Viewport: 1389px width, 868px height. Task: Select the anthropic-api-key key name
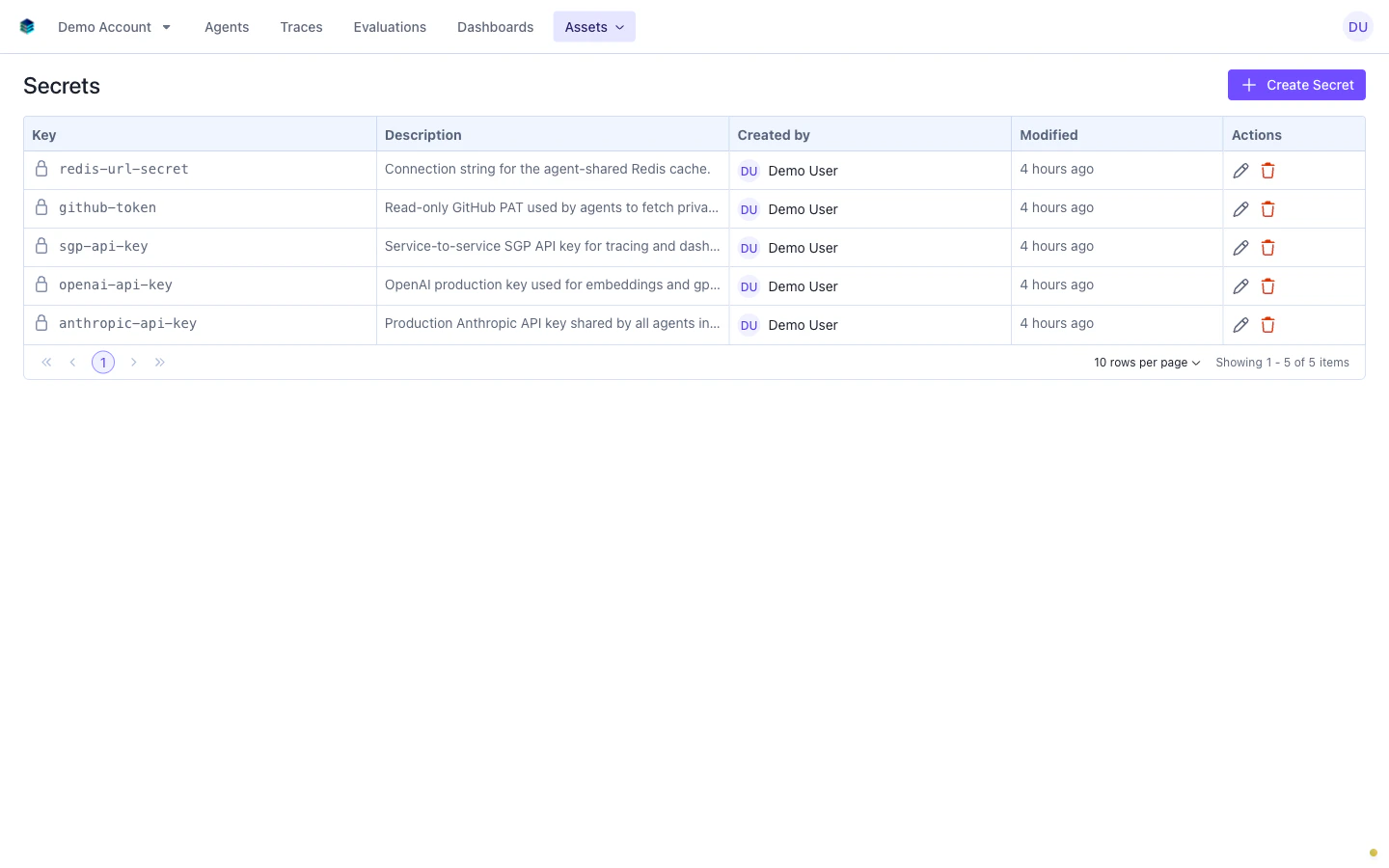click(x=127, y=323)
